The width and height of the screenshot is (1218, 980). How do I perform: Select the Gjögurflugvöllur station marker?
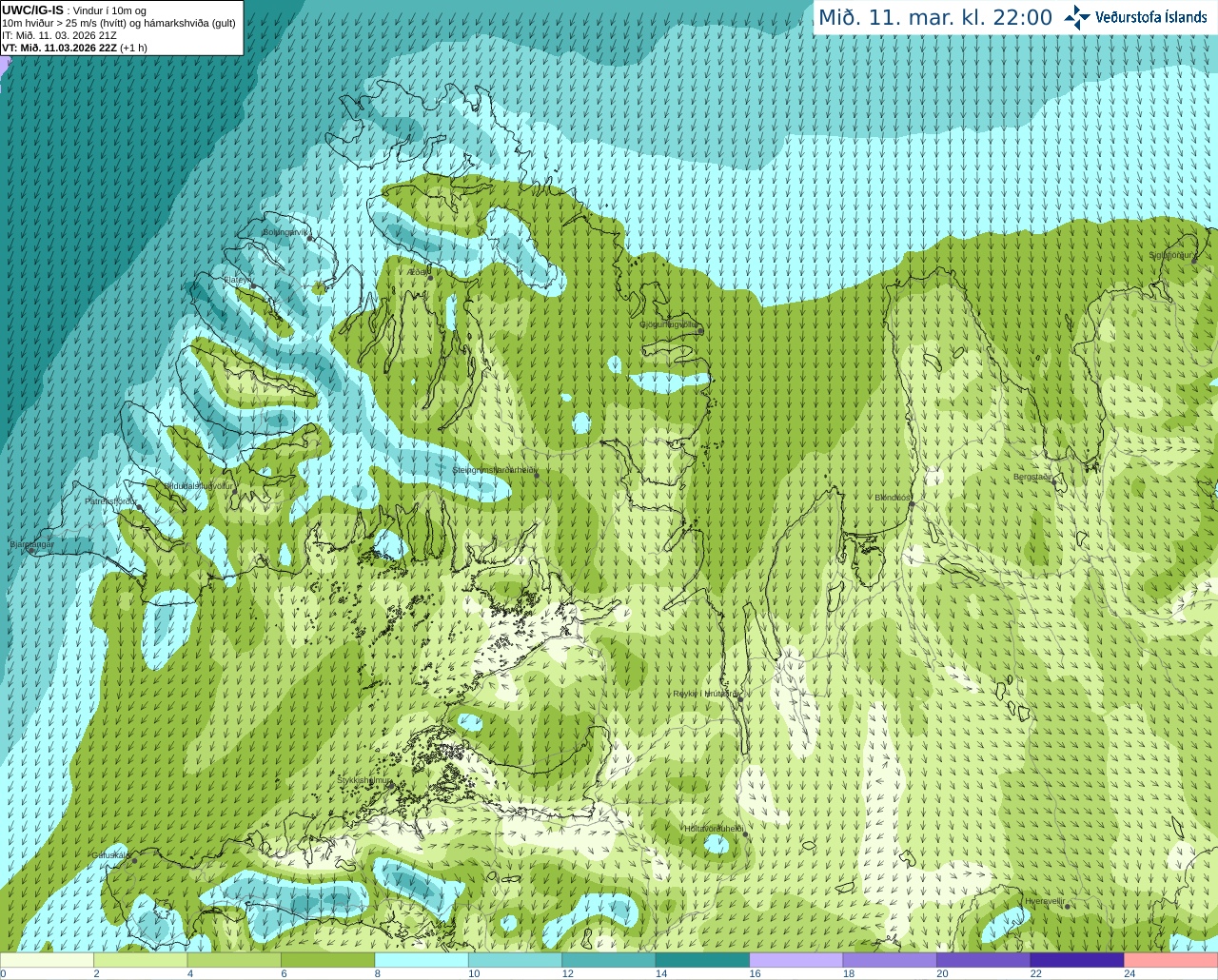[x=699, y=329]
